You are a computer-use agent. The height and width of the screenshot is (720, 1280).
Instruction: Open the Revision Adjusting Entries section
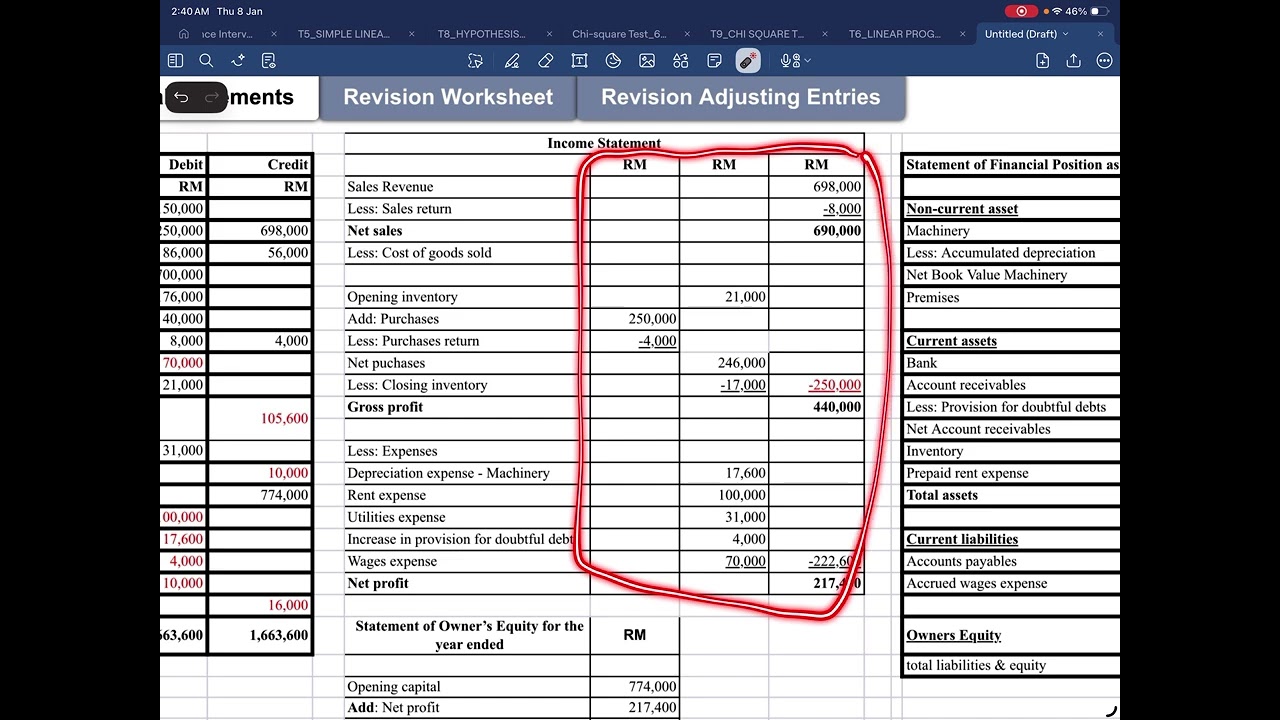click(741, 97)
